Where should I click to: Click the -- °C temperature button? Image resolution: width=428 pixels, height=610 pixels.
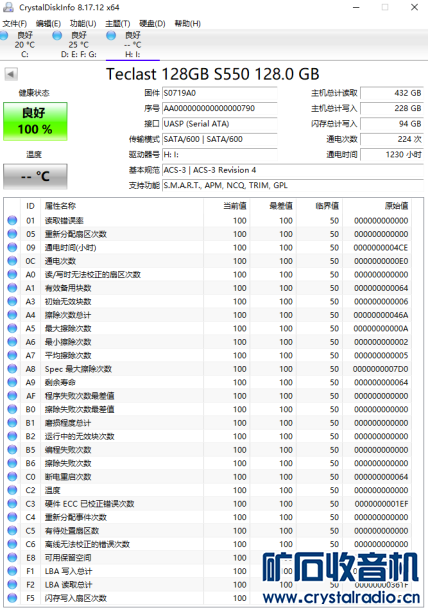[35, 177]
